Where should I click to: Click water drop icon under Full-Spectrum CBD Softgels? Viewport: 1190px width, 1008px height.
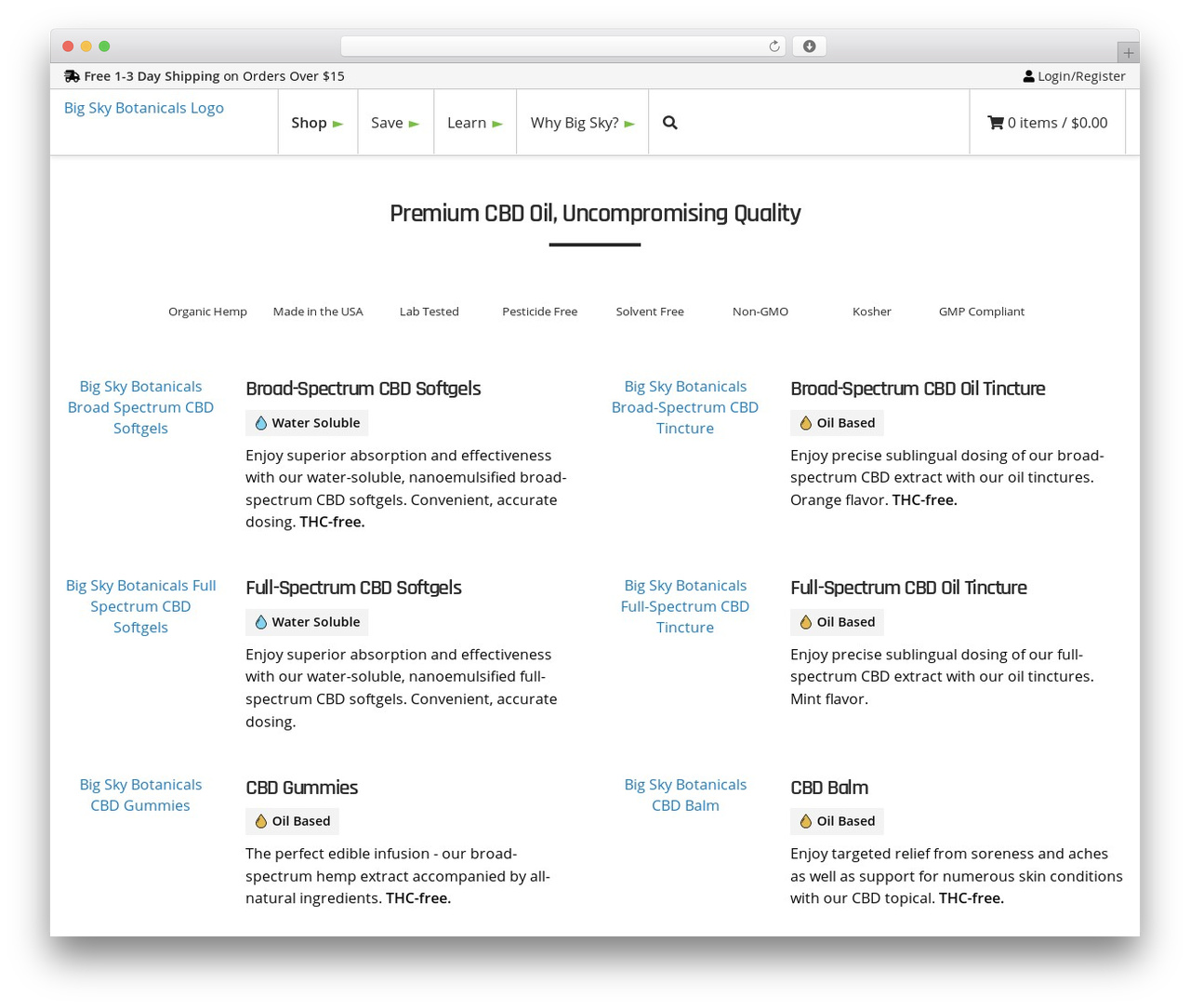coord(261,622)
